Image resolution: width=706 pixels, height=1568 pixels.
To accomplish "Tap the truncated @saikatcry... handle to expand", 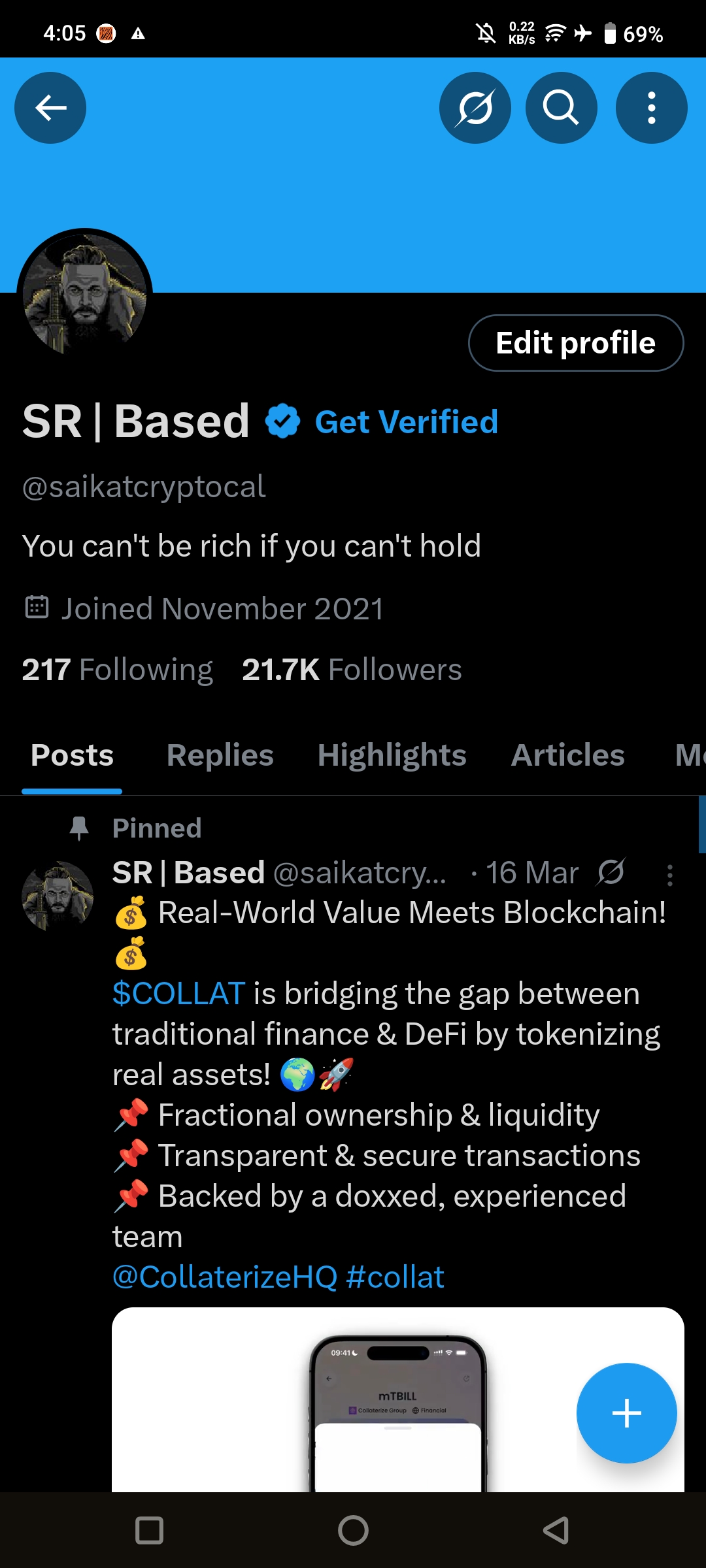I will tap(361, 872).
